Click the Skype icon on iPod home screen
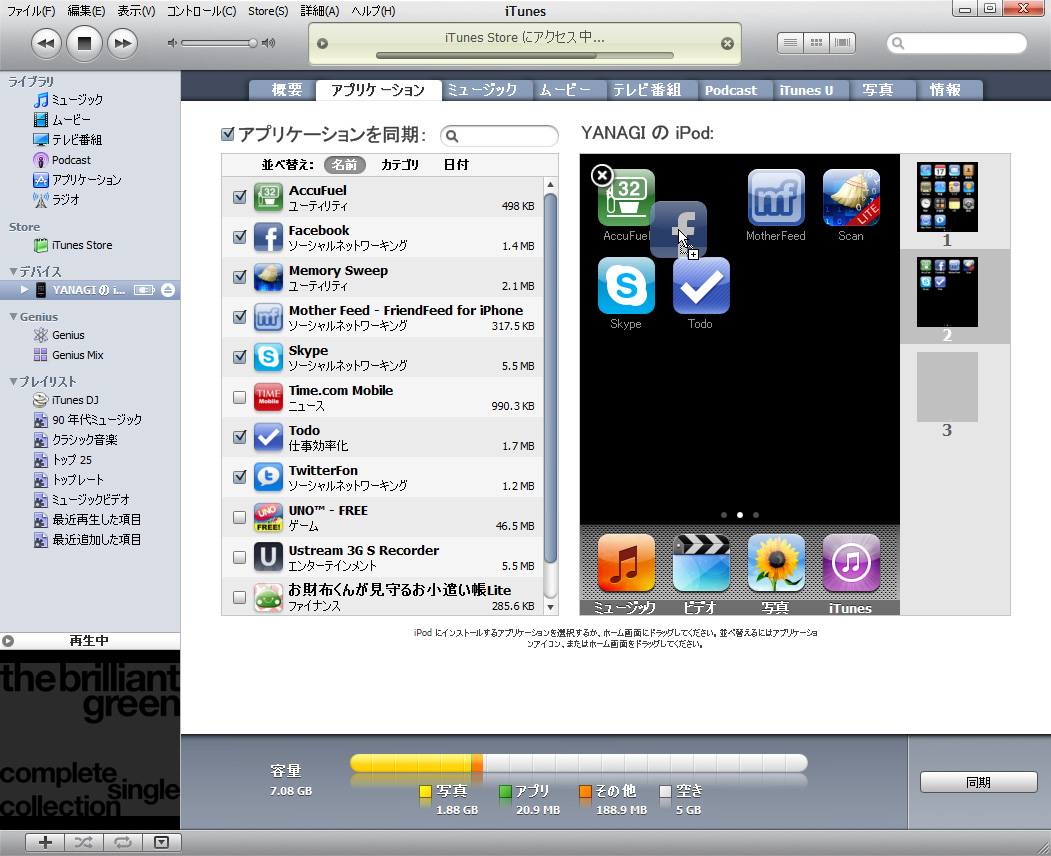 pyautogui.click(x=626, y=286)
